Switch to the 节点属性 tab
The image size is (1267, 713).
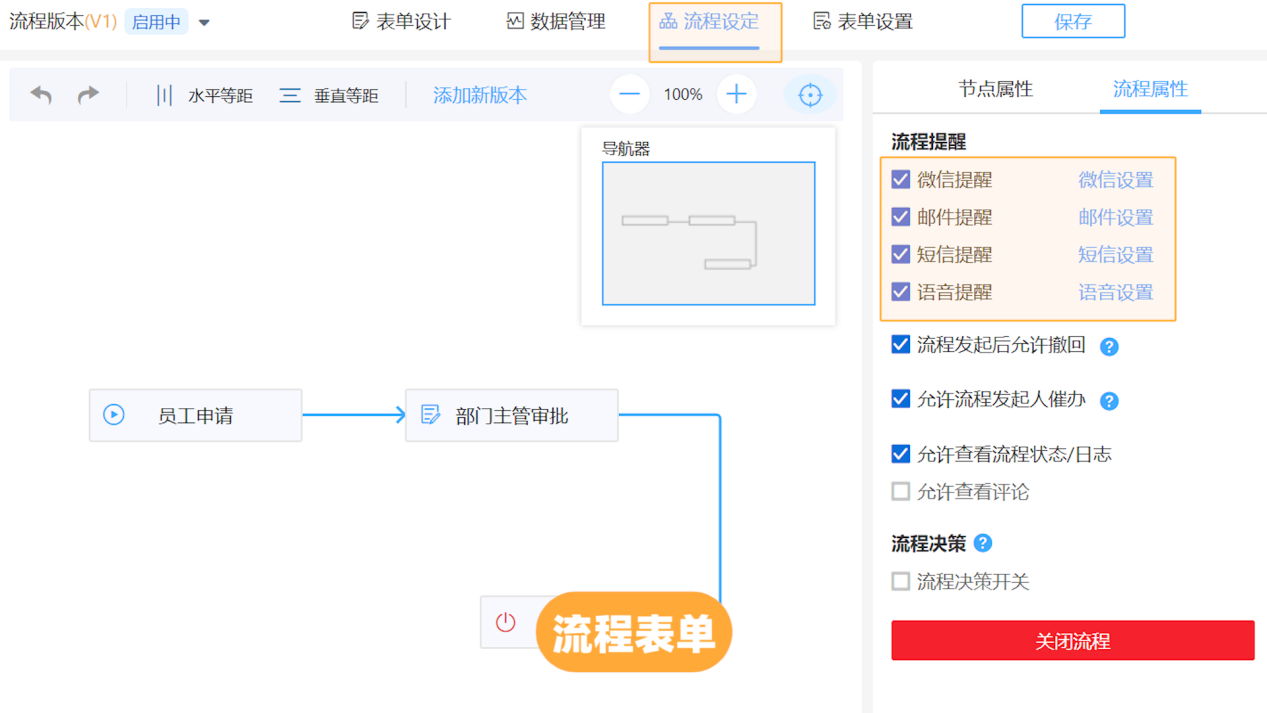click(x=995, y=89)
